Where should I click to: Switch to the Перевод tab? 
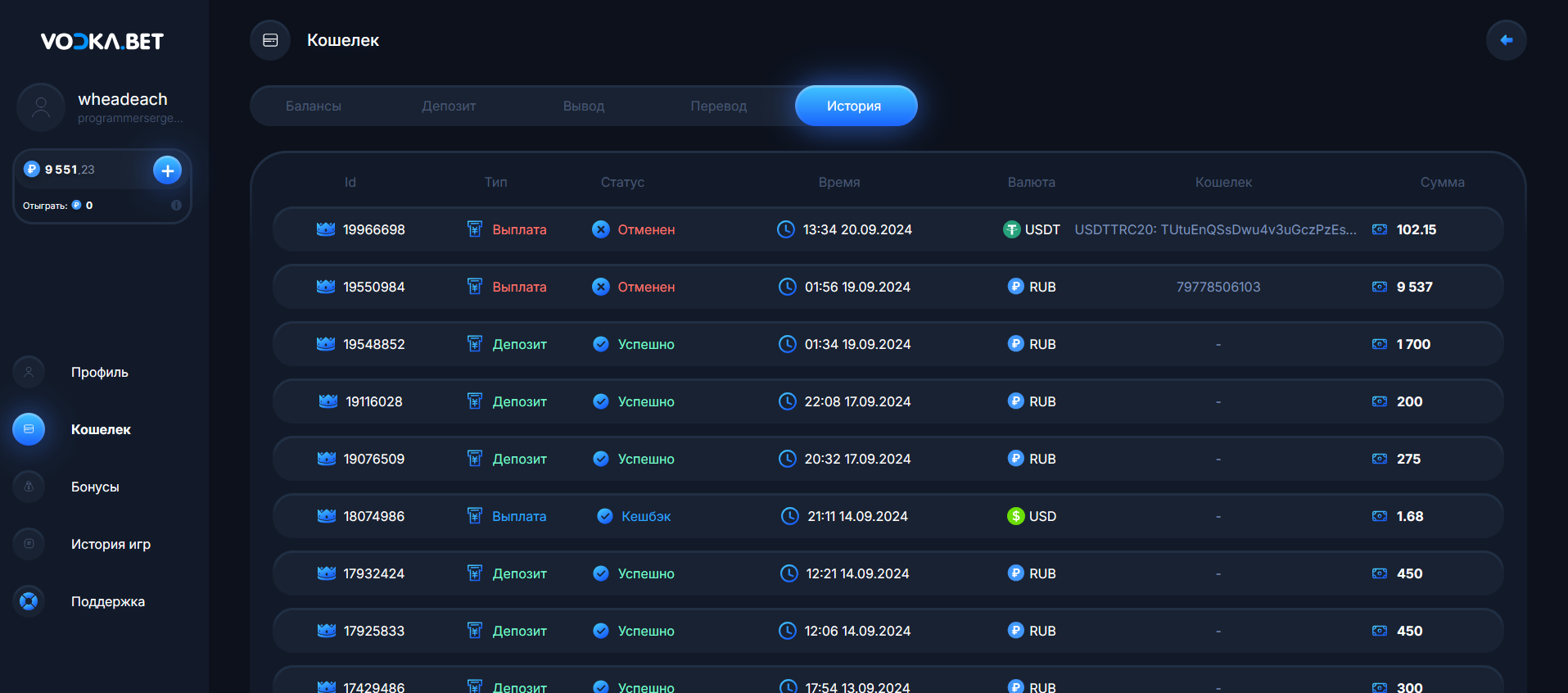719,106
